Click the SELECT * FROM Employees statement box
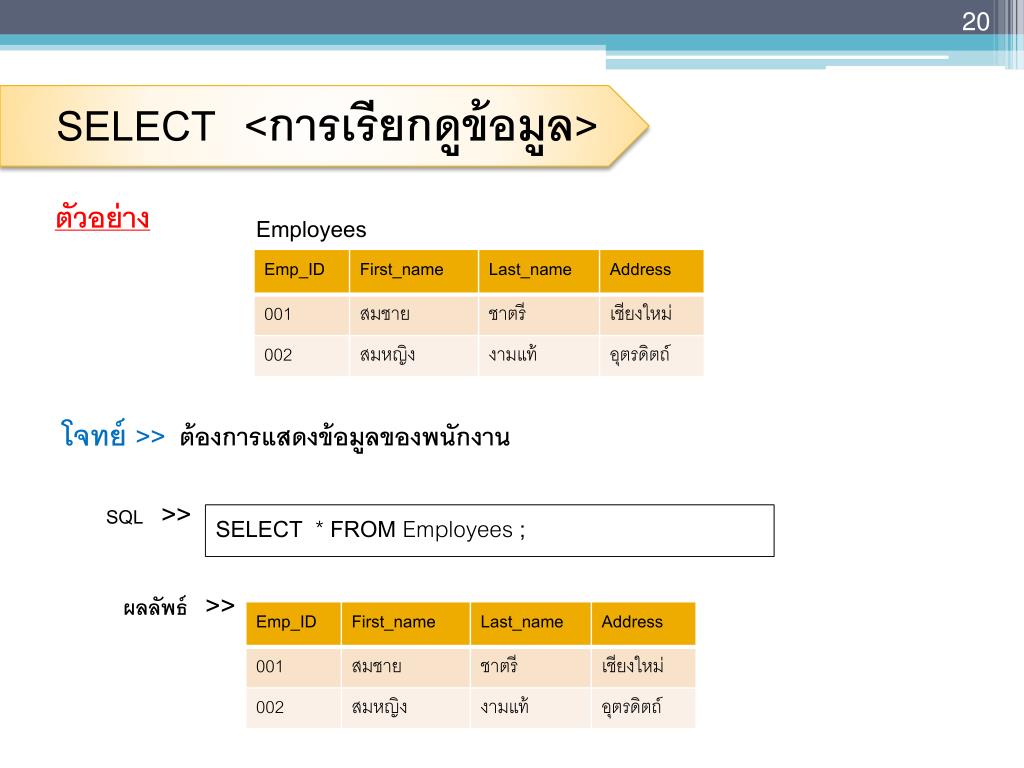 click(490, 530)
